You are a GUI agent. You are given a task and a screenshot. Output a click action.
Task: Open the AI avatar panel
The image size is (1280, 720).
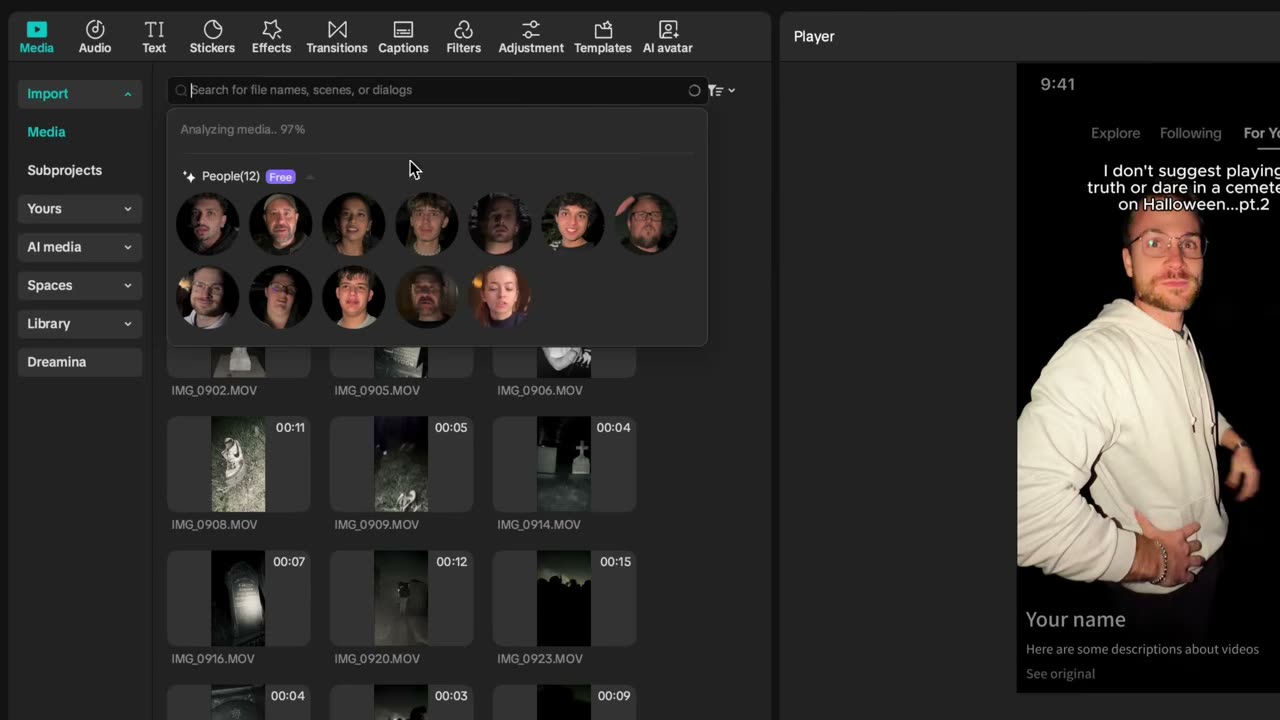point(667,36)
